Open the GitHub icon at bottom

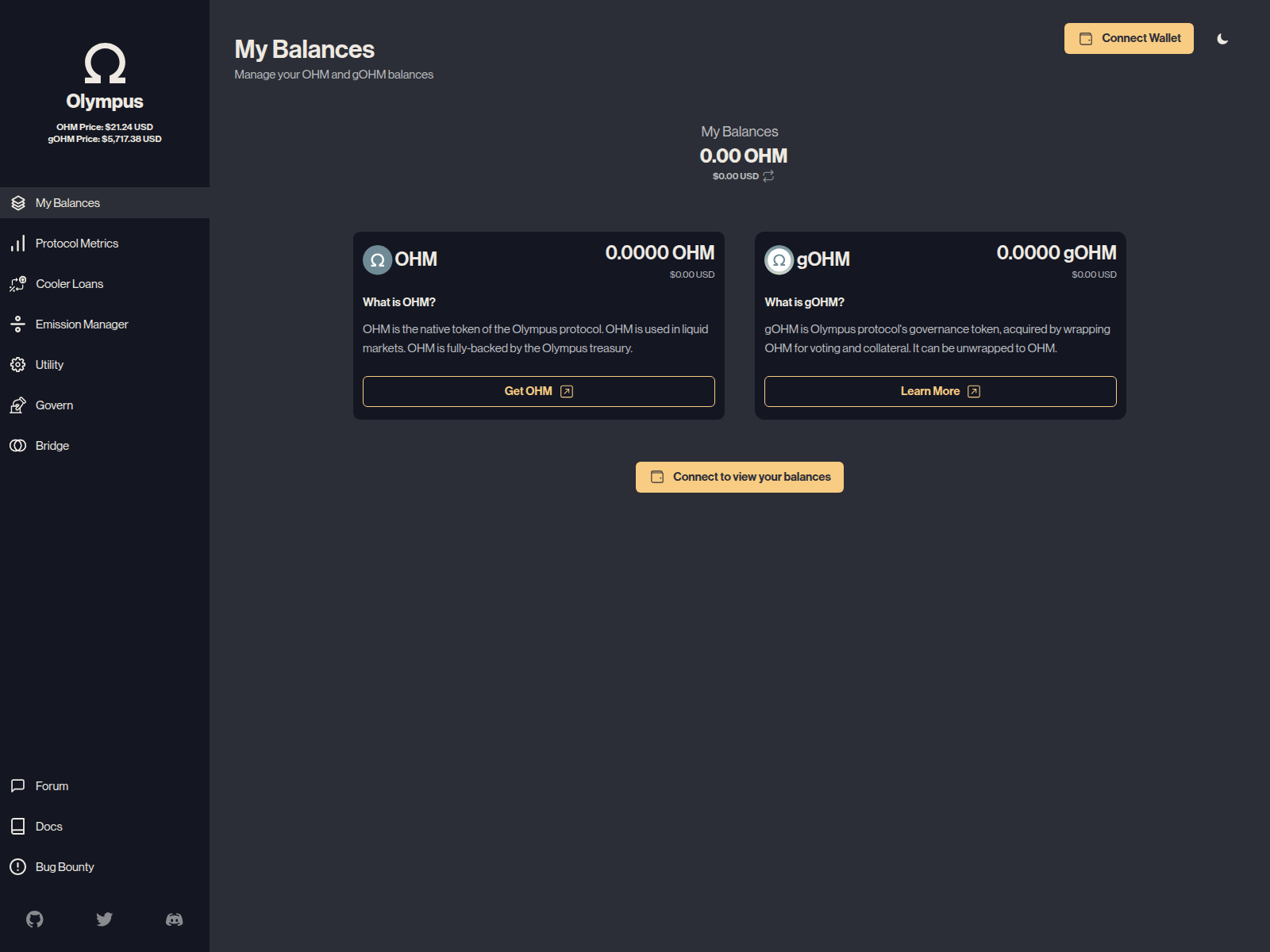[x=35, y=919]
